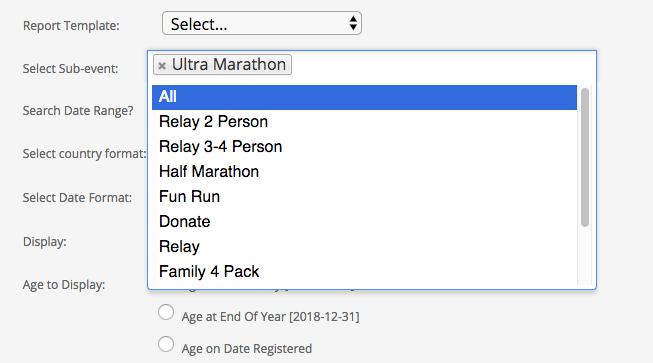Viewport: 653px width, 363px height.
Task: Select Donate in dropdown list
Action: pos(364,221)
